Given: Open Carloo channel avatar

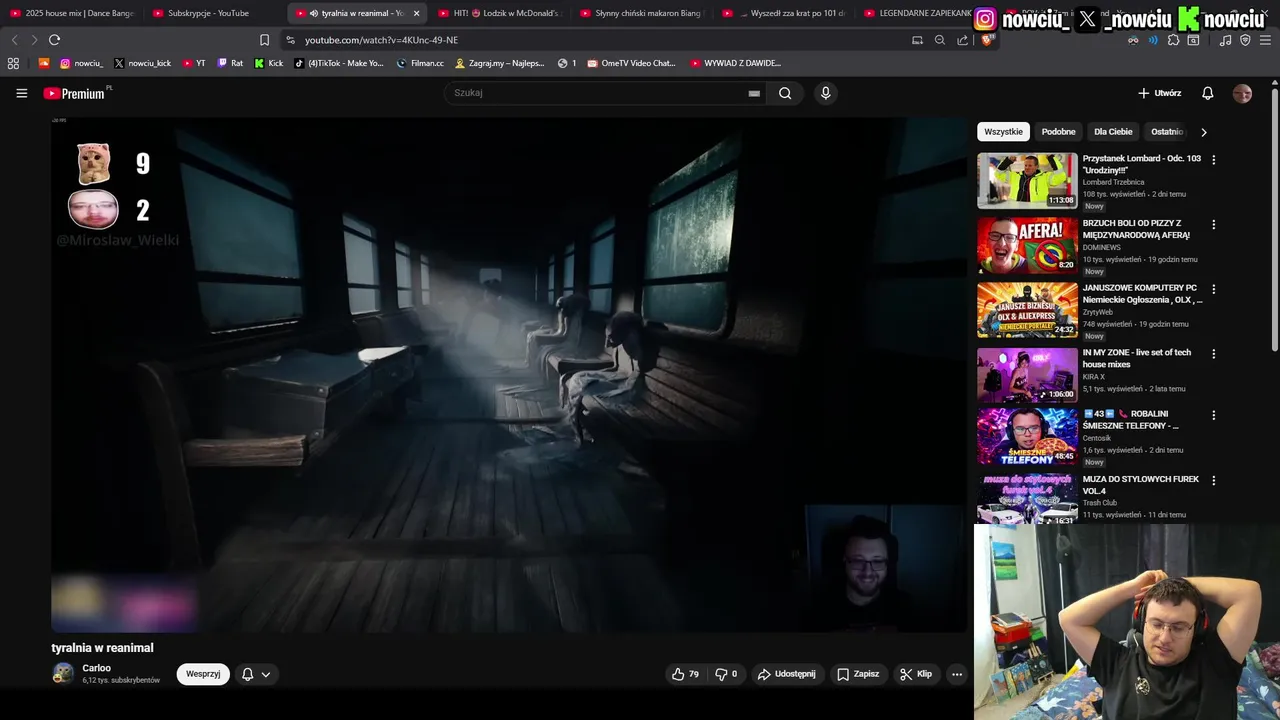Looking at the screenshot, I should coord(63,674).
